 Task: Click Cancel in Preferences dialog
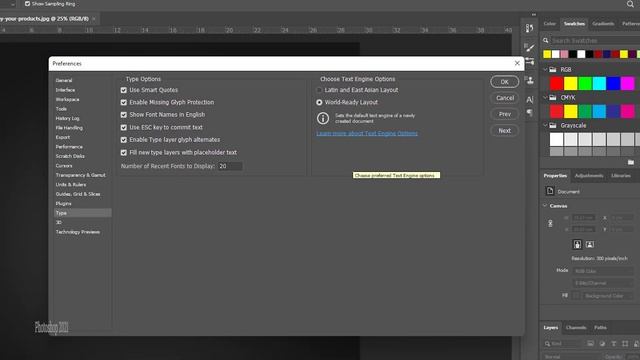click(x=504, y=98)
